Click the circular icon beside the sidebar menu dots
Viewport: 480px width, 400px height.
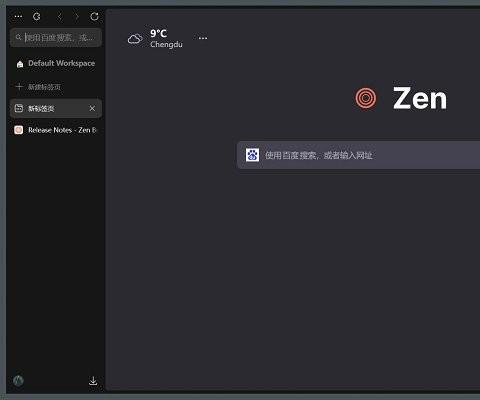[37, 16]
